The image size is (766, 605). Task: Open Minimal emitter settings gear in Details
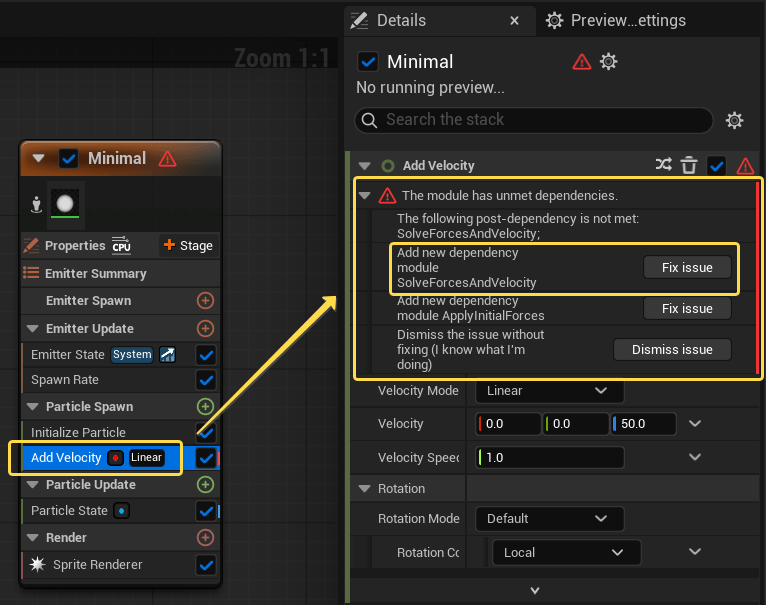click(608, 62)
